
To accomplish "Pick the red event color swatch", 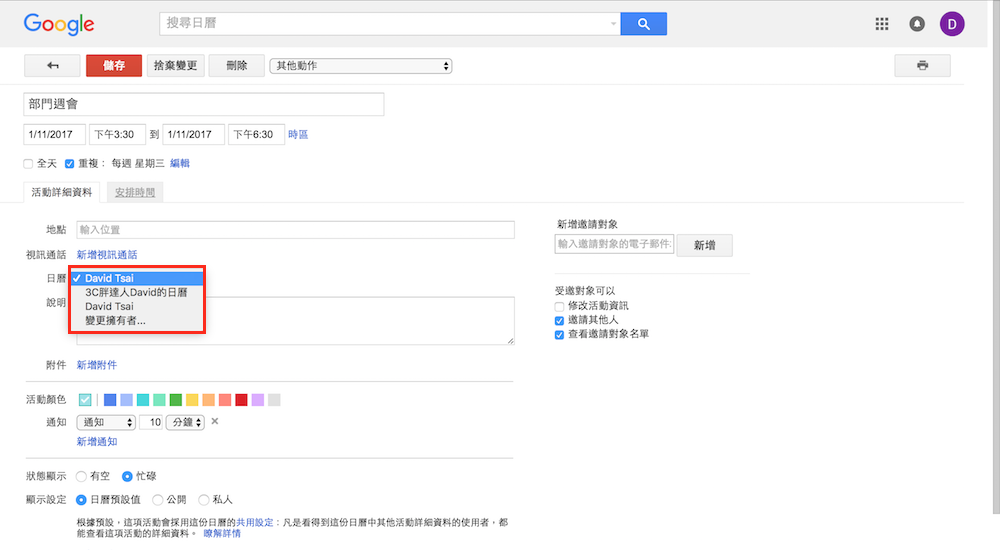I will 241,400.
